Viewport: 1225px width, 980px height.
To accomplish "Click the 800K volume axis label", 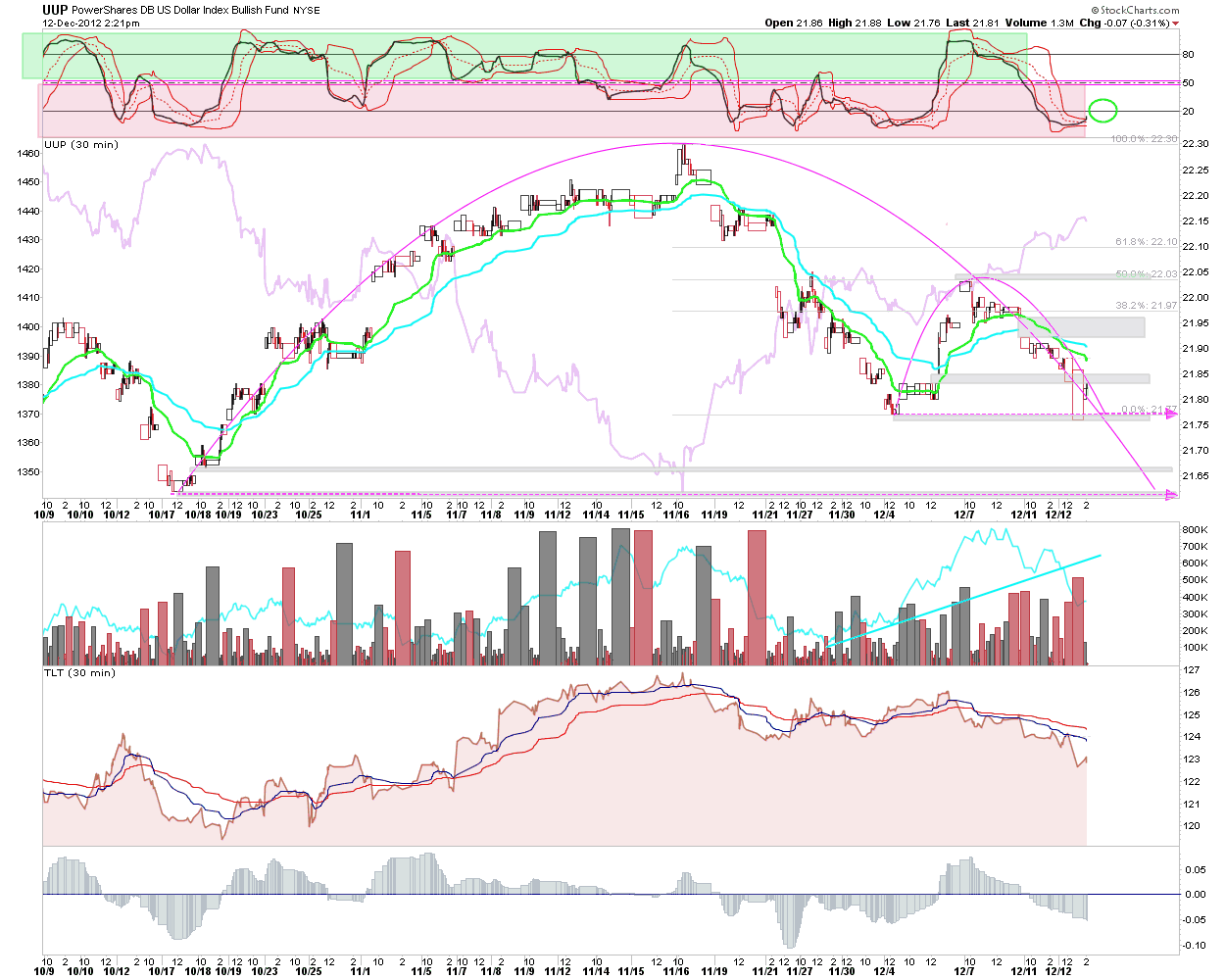I will [x=1195, y=530].
